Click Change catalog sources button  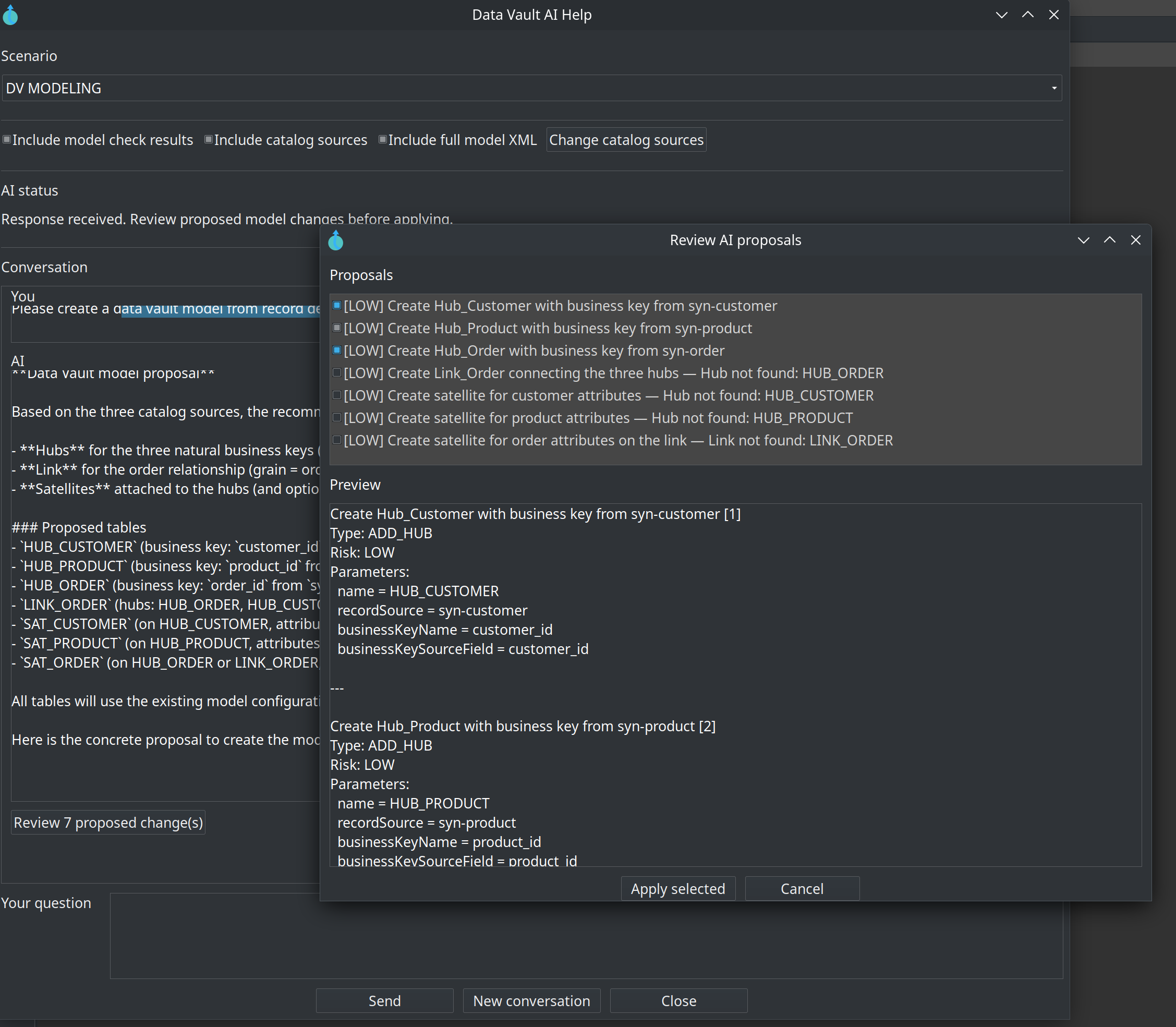tap(626, 140)
